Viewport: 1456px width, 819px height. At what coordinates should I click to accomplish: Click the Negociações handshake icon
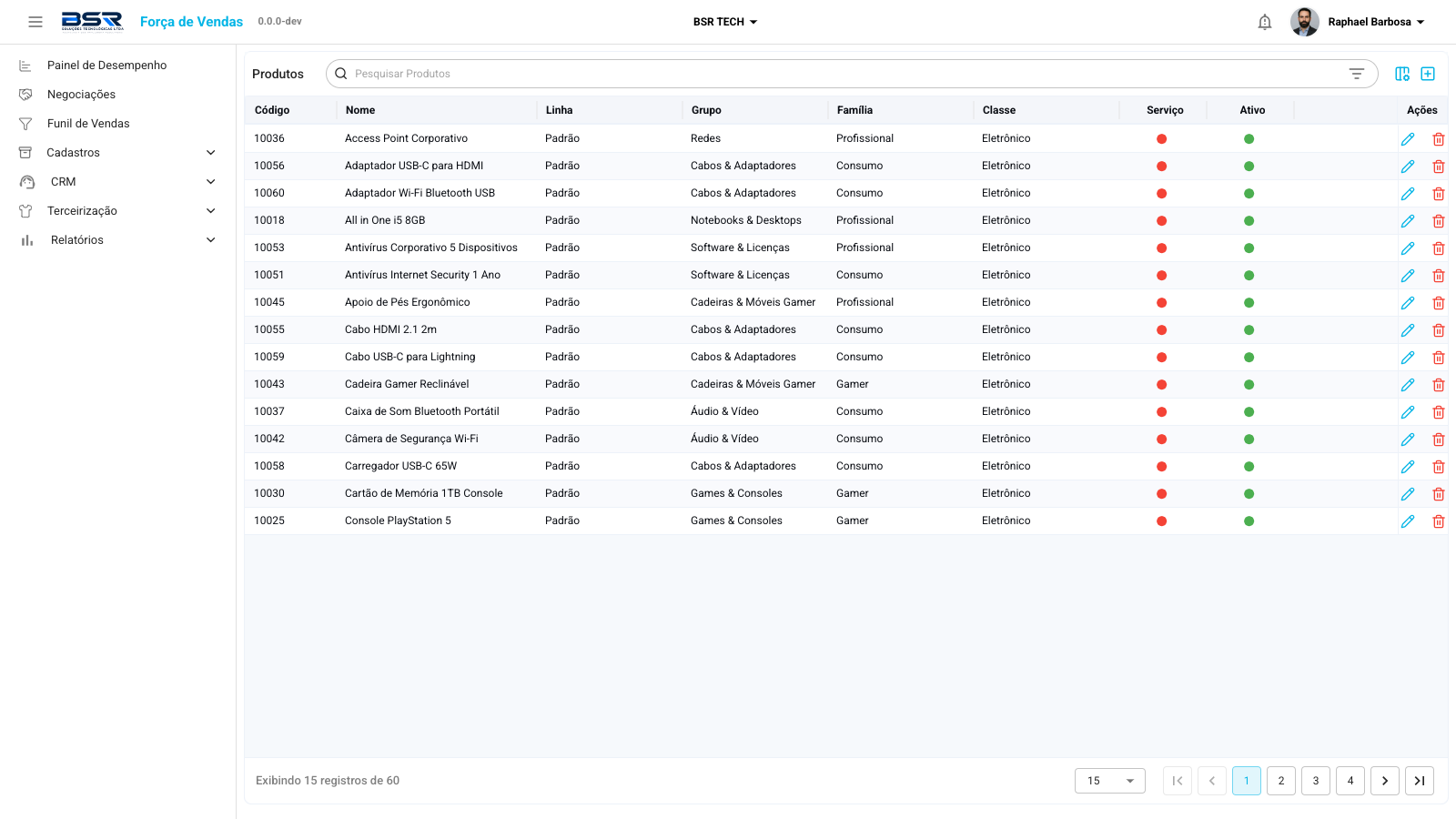(25, 95)
